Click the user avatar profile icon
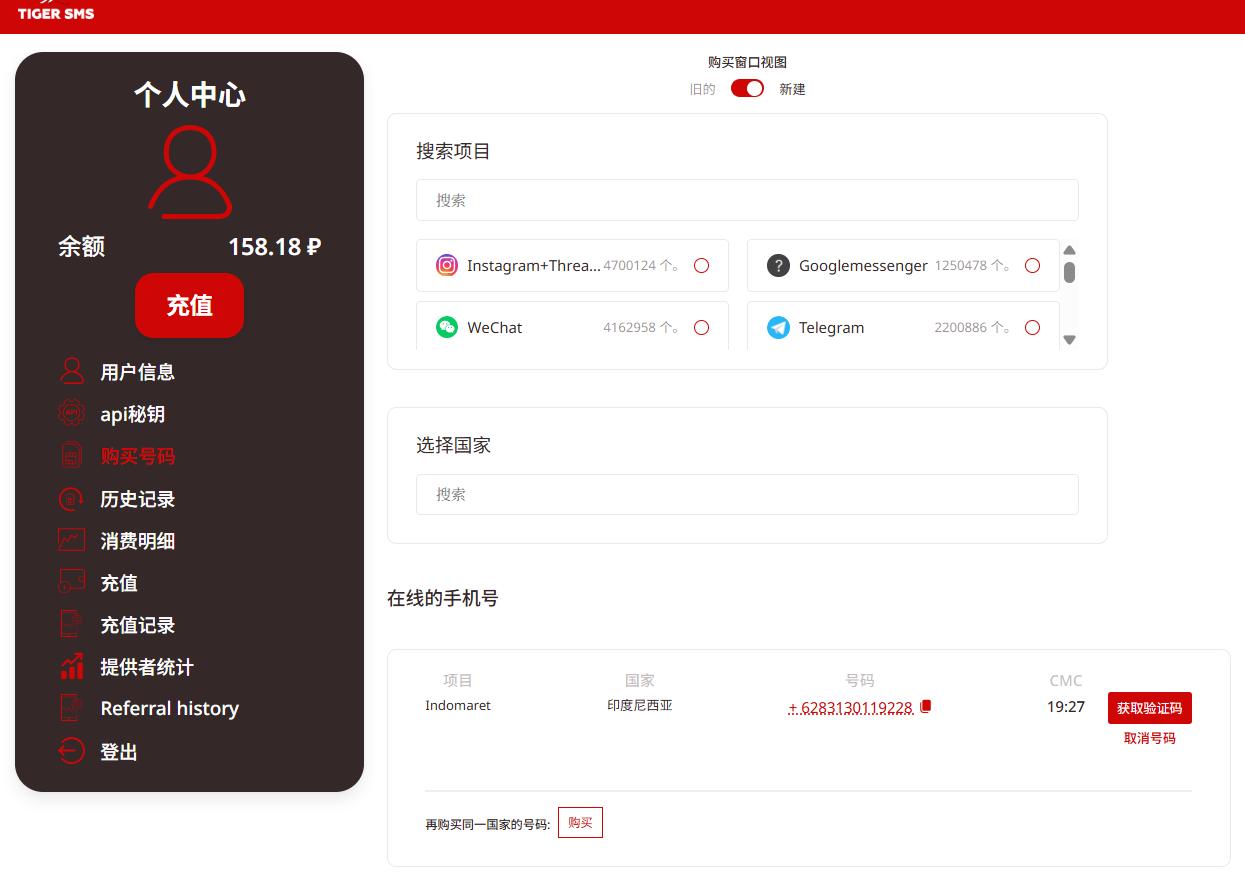Viewport: 1245px width, 877px height. click(190, 171)
